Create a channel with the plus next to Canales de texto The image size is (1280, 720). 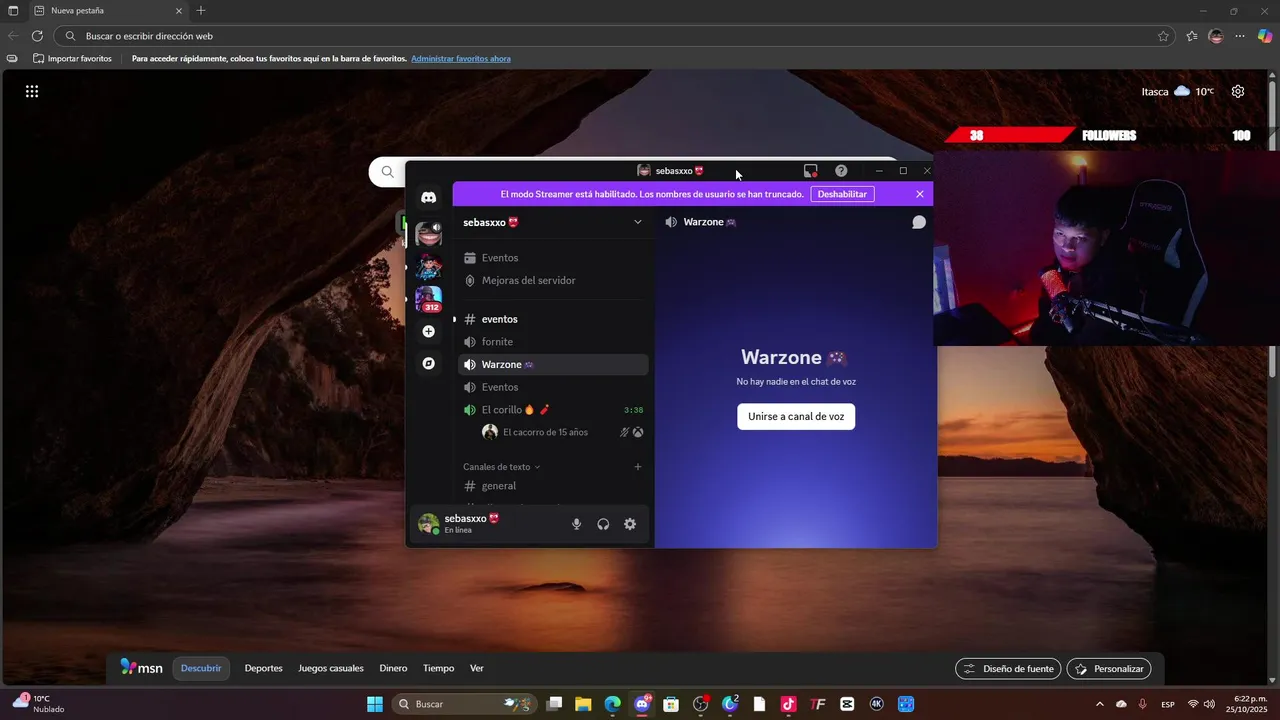pyautogui.click(x=638, y=467)
